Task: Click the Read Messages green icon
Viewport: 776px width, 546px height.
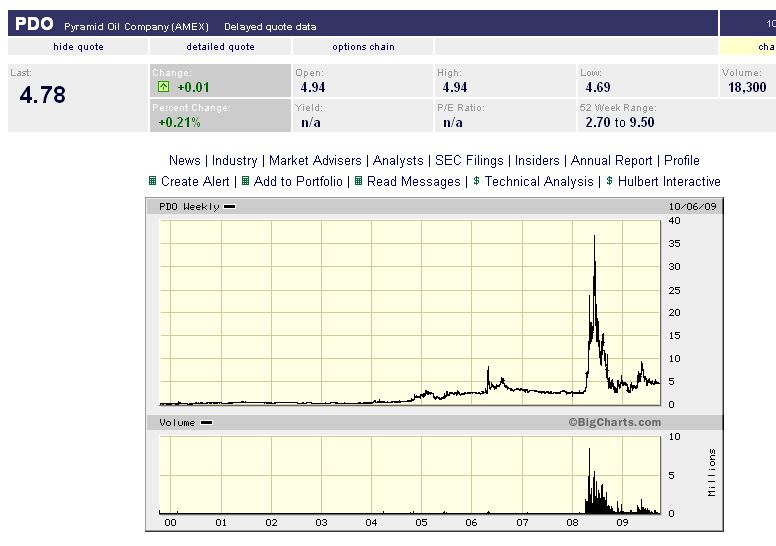Action: [358, 181]
